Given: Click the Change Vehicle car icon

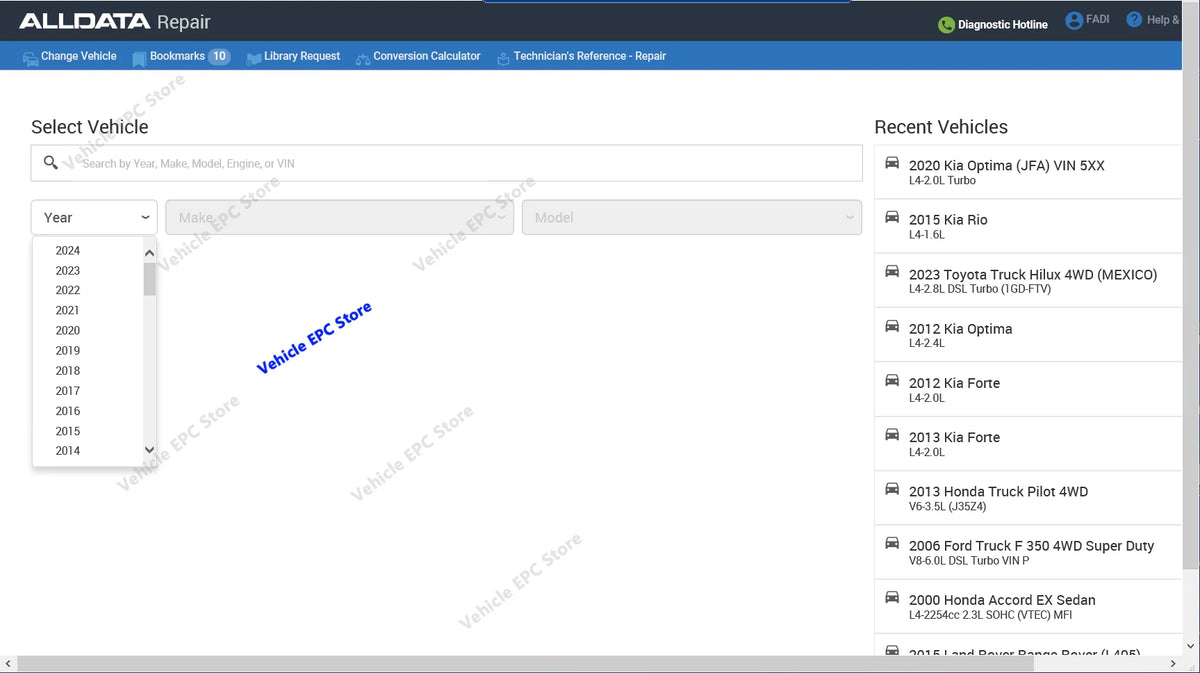Looking at the screenshot, I should [31, 58].
